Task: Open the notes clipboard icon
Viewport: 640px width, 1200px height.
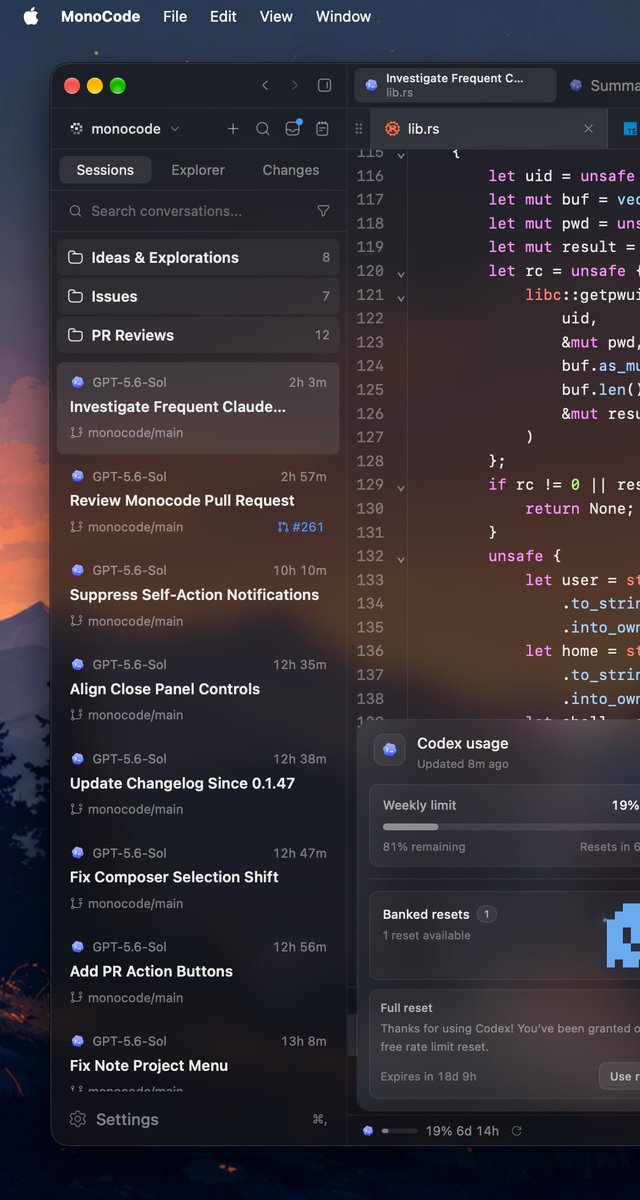Action: (322, 129)
